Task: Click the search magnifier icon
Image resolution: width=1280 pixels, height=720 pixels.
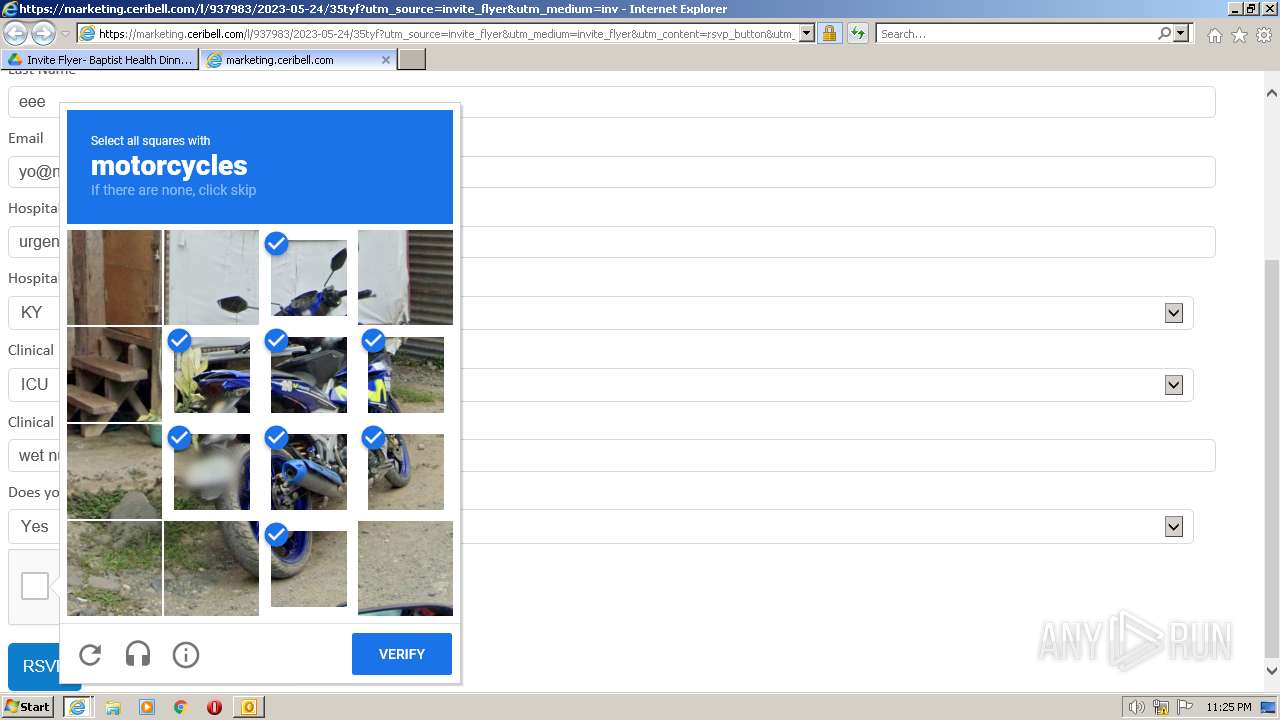Action: click(x=1164, y=33)
